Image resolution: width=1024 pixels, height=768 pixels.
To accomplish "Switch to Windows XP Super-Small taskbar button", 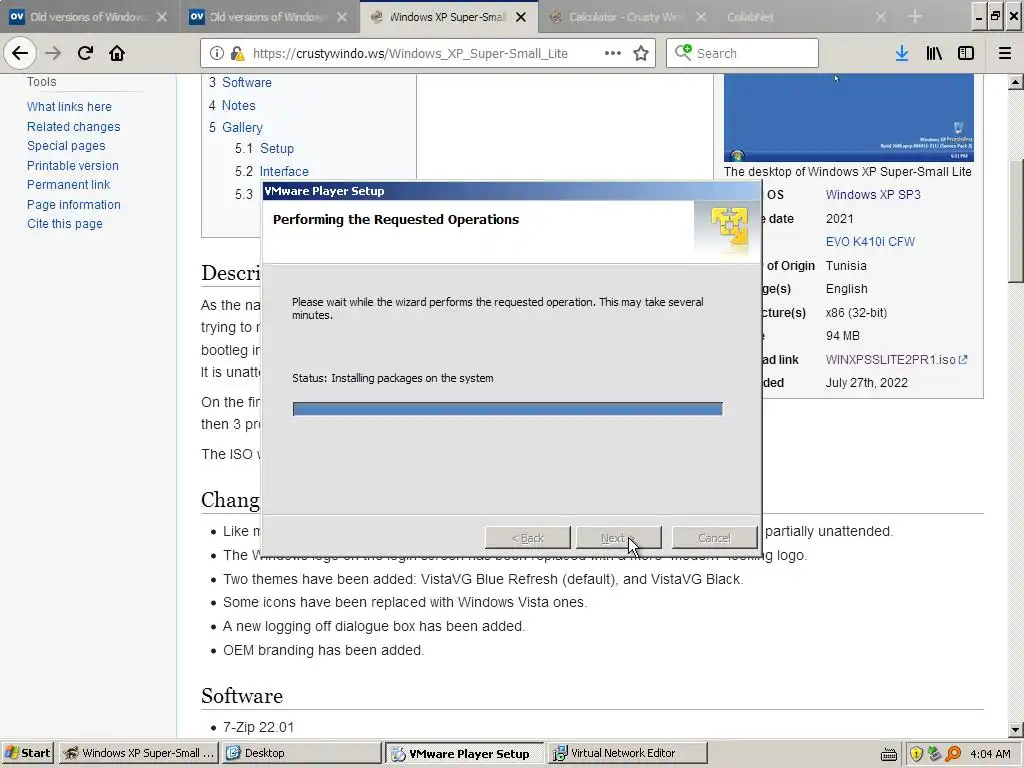I will (140, 753).
